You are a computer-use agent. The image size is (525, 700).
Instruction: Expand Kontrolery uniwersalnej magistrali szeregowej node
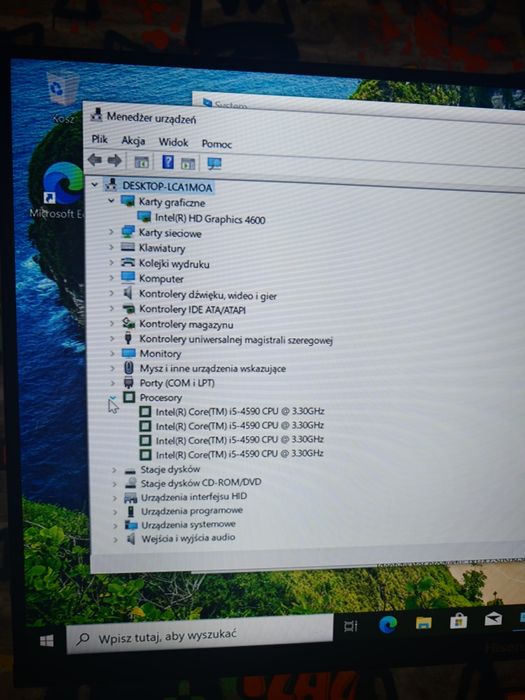tap(112, 338)
